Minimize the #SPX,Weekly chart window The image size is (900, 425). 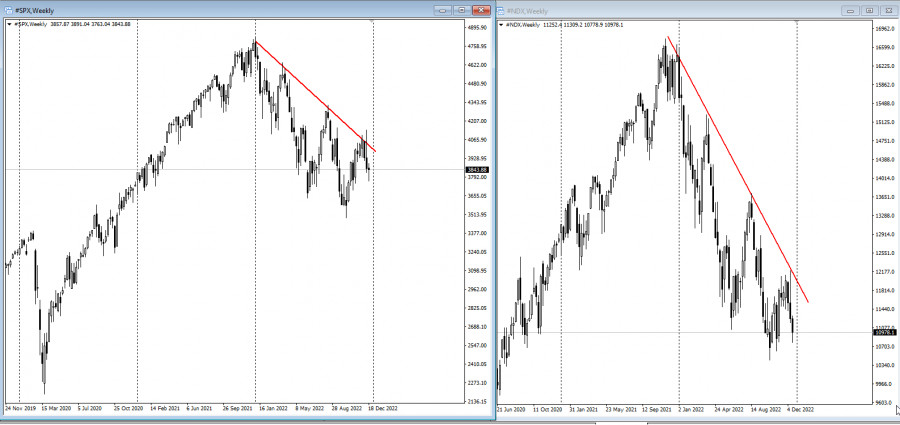click(443, 10)
